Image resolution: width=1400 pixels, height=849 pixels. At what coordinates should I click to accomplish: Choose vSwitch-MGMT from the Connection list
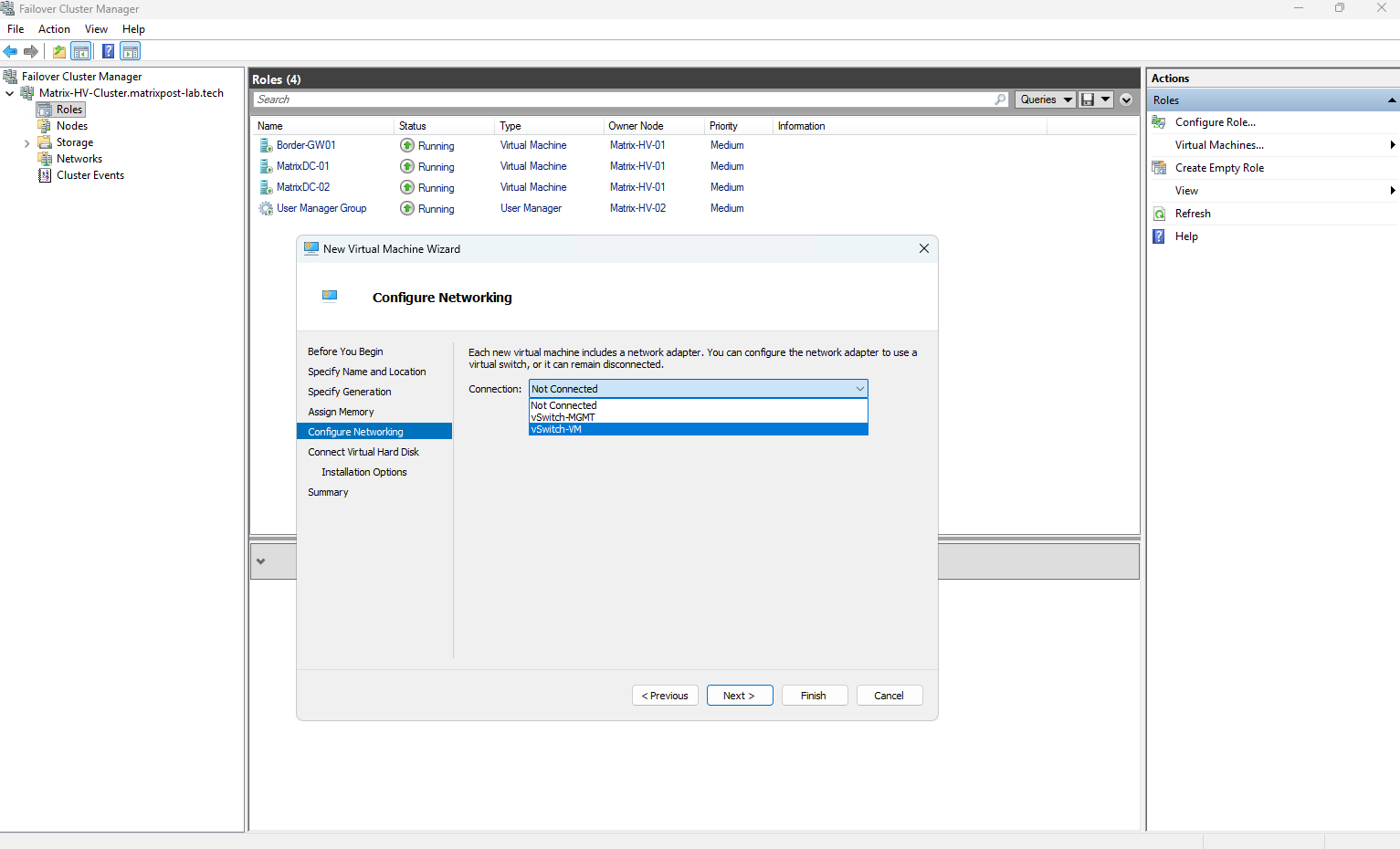coord(699,417)
